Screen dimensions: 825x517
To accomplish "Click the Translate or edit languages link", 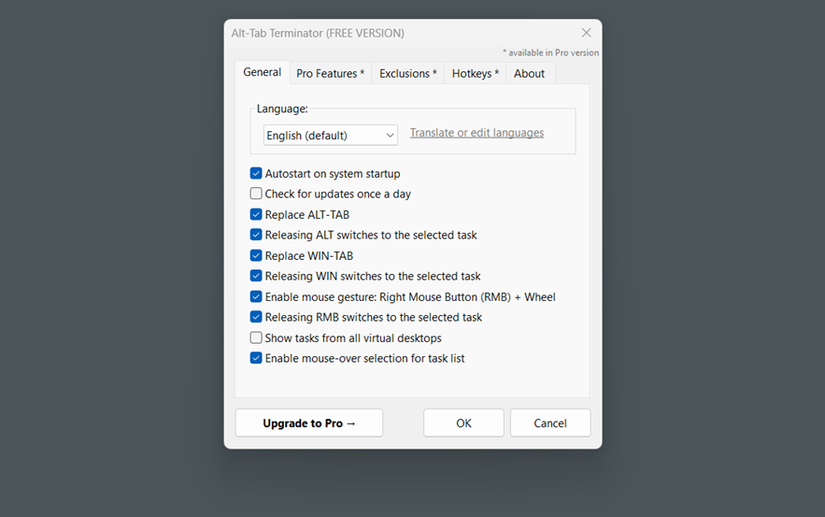I will (477, 133).
